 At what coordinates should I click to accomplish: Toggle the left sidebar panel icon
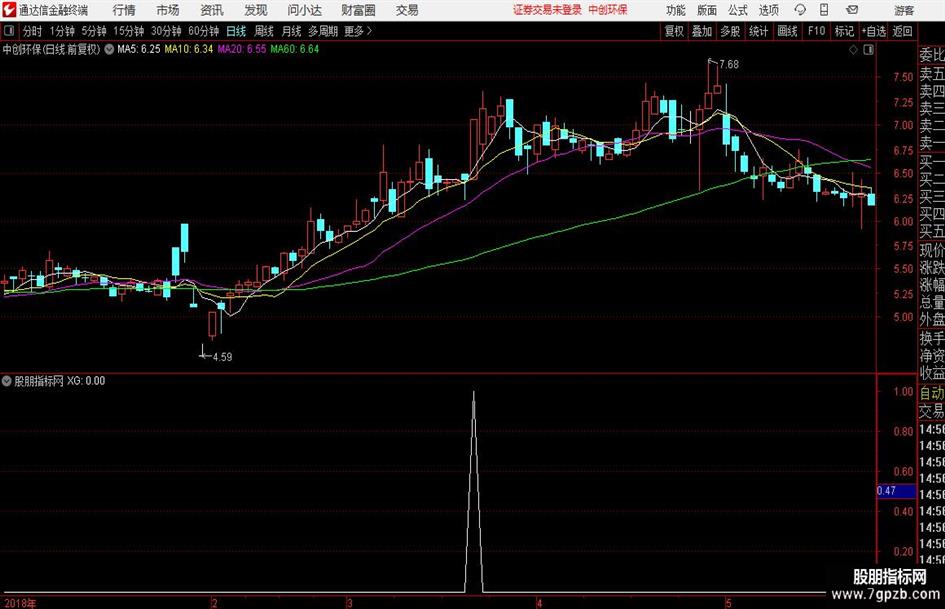[x=9, y=31]
